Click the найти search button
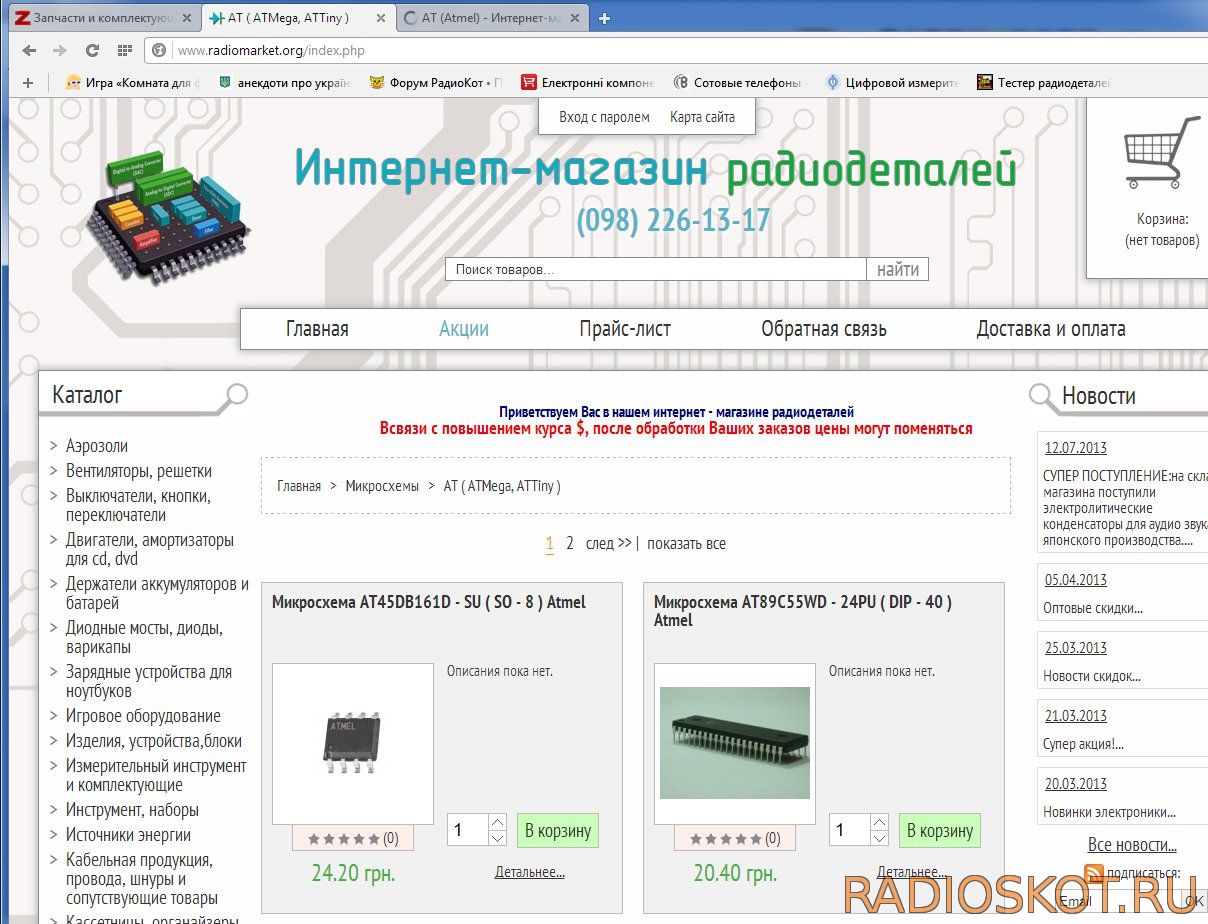This screenshot has width=1208, height=924. tap(898, 269)
